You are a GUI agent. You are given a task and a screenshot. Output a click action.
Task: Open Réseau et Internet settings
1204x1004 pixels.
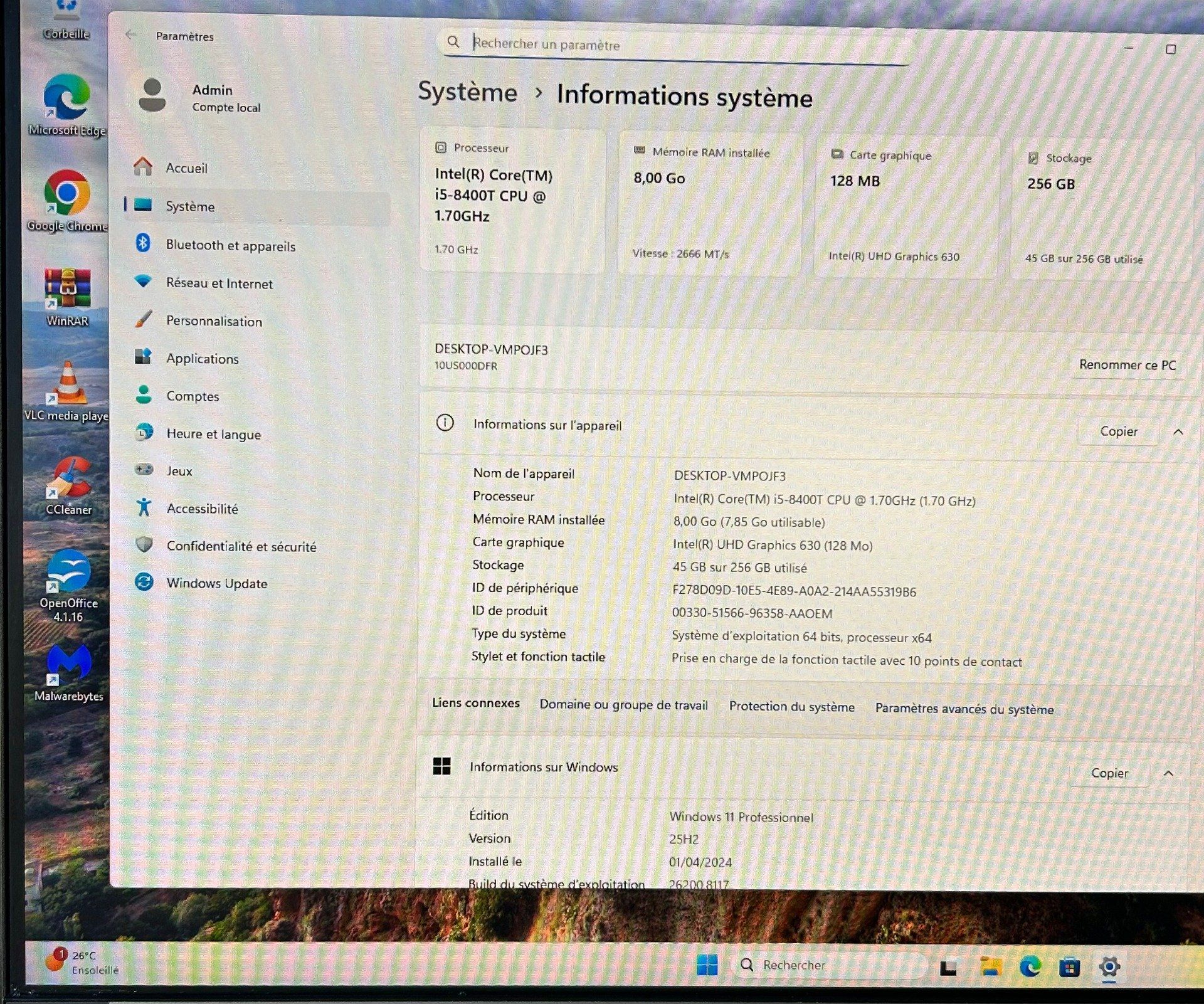[x=219, y=283]
